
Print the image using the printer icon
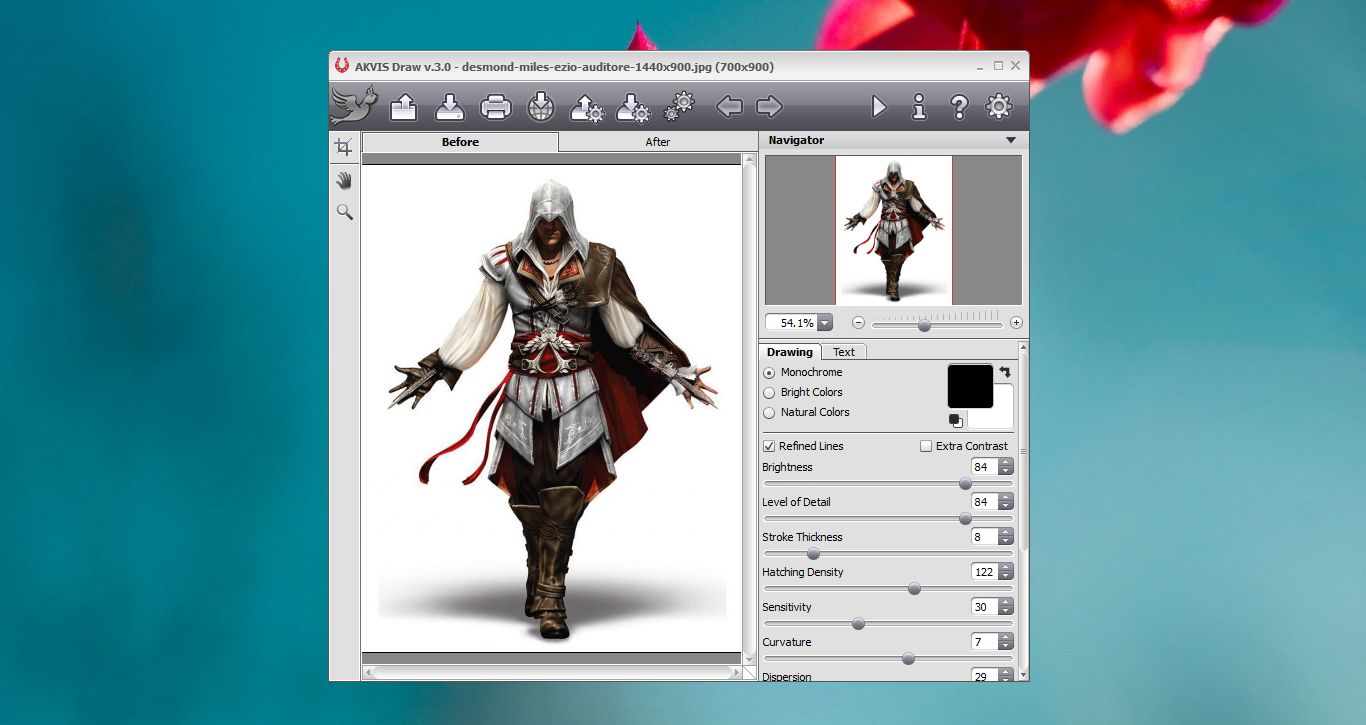click(x=496, y=106)
